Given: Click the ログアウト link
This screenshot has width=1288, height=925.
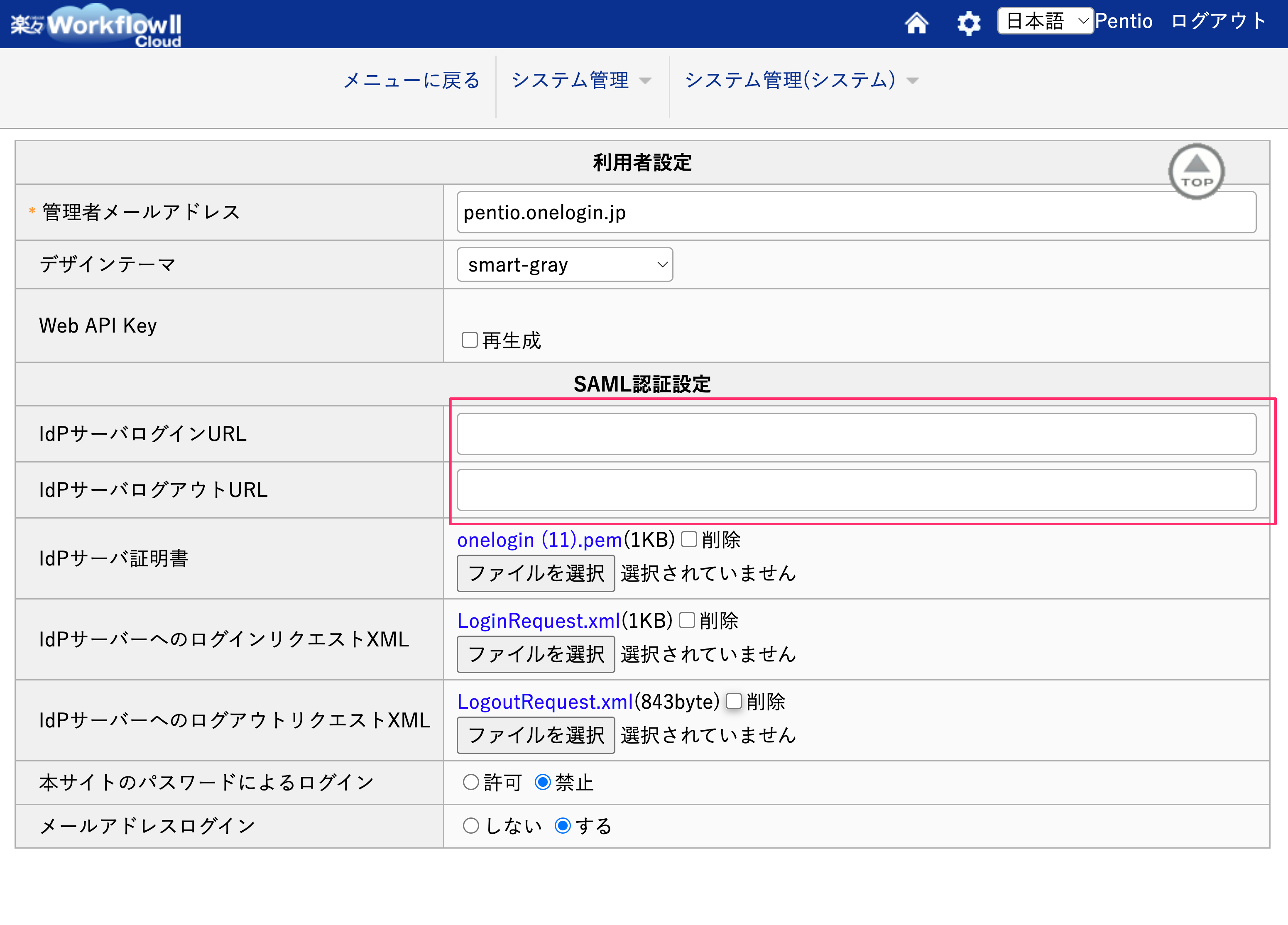Looking at the screenshot, I should pos(1219,22).
